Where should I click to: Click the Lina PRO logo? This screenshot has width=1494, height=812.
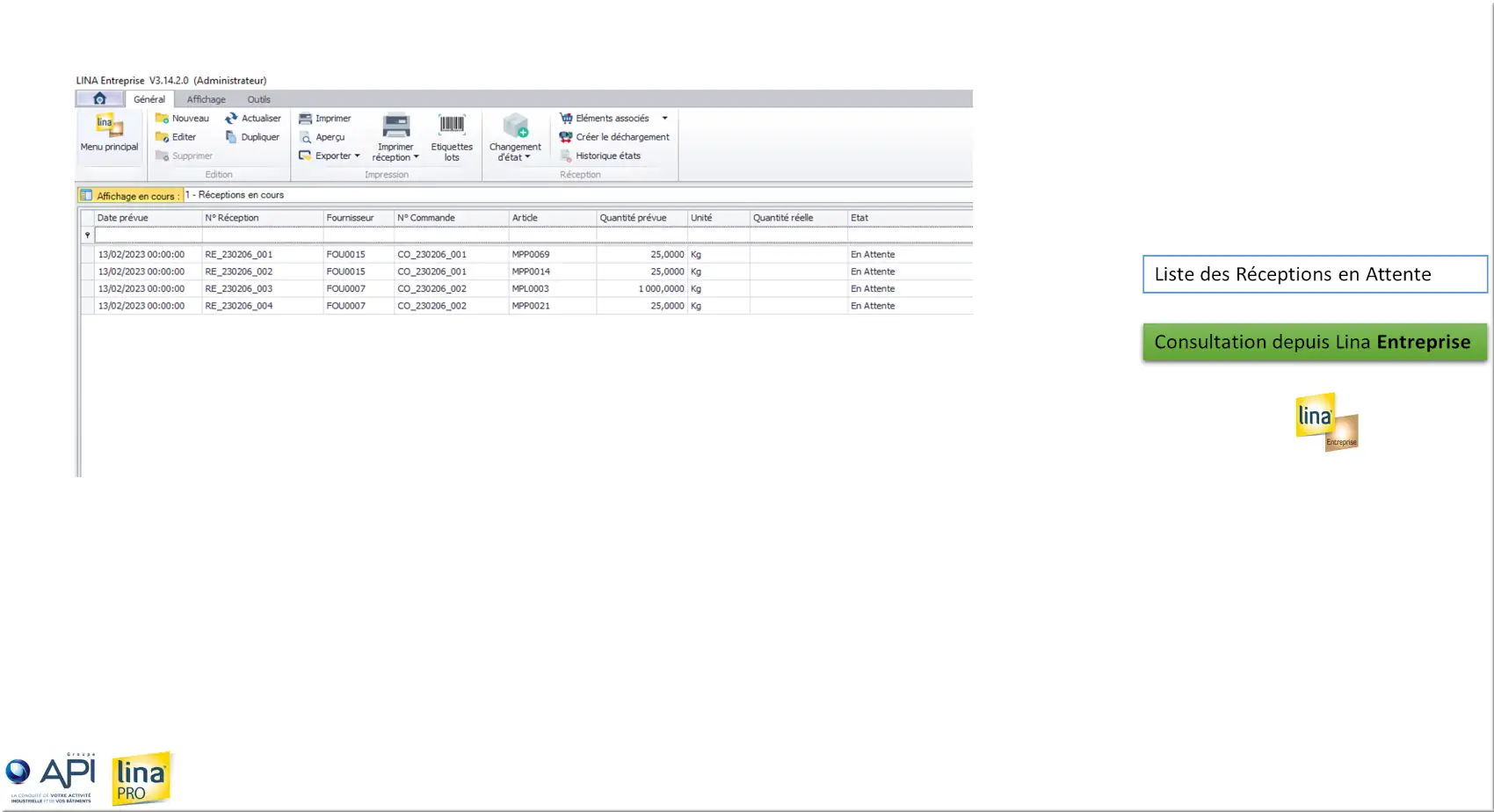coord(141,779)
